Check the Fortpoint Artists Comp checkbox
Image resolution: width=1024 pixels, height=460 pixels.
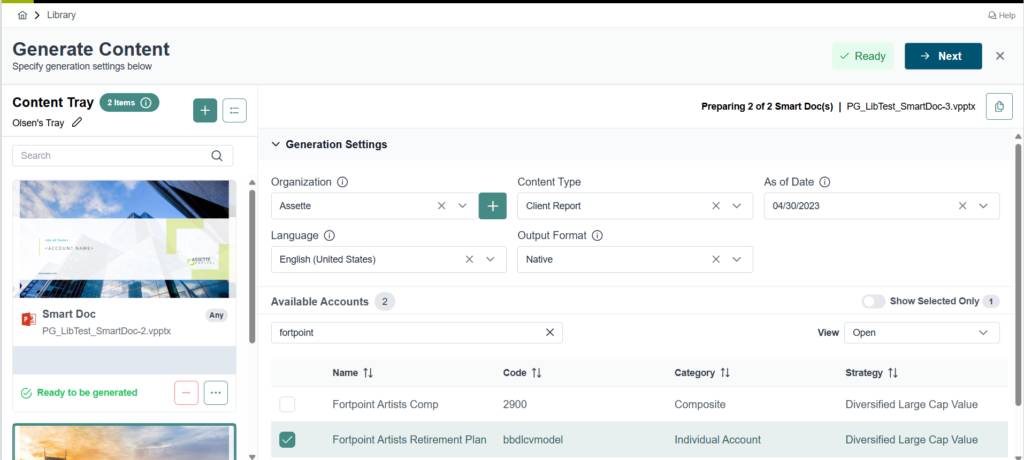tap(287, 404)
